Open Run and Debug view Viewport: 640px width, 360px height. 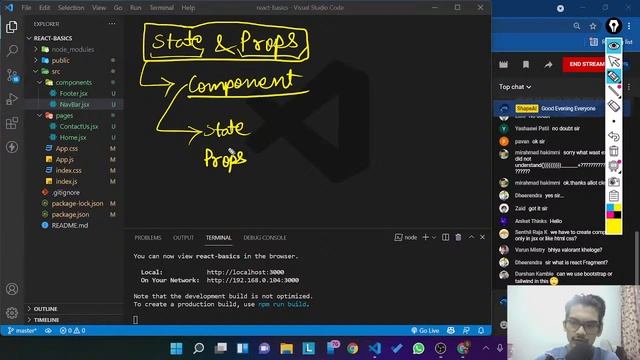pos(12,99)
